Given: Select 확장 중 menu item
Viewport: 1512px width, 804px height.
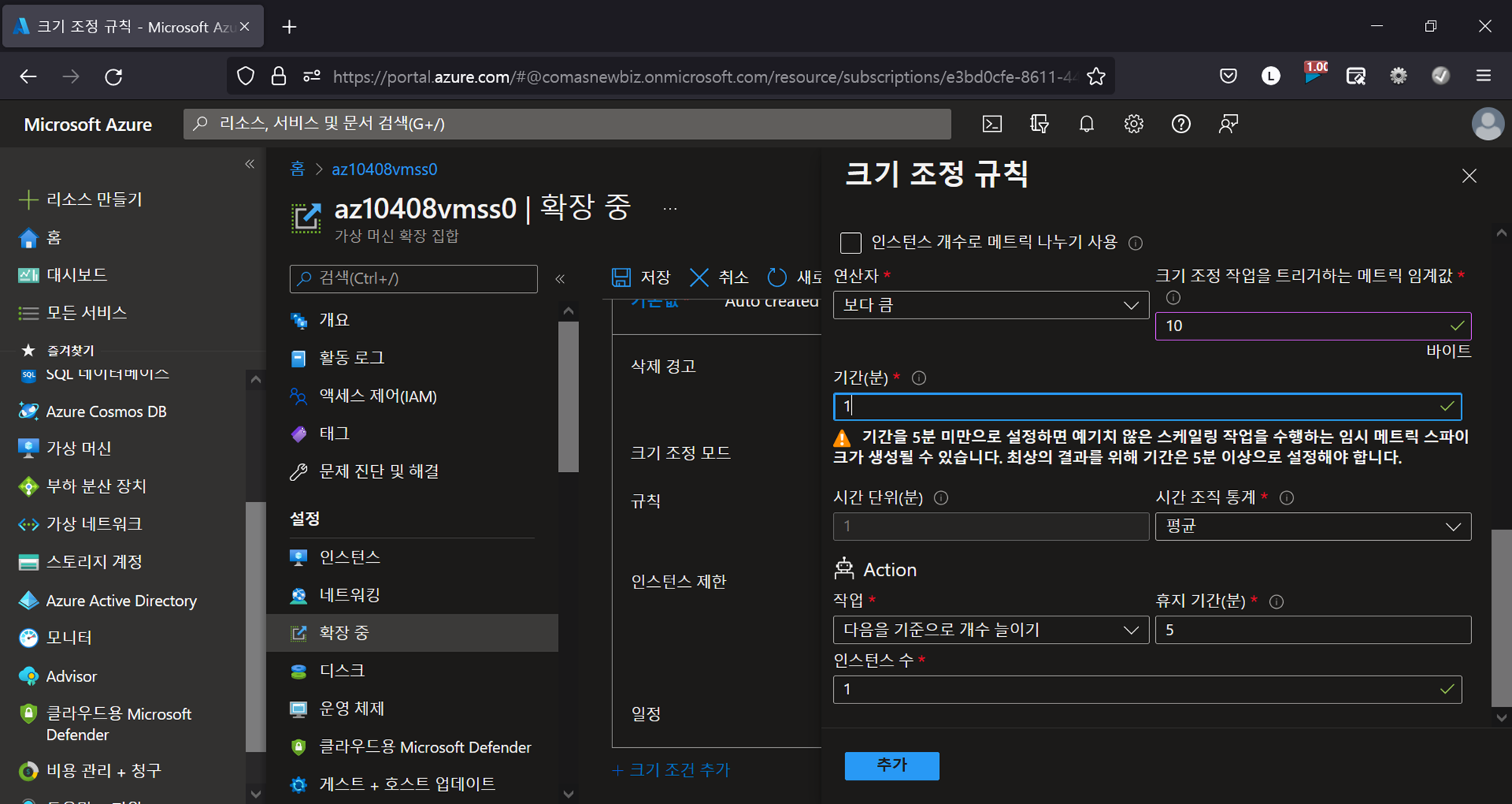Looking at the screenshot, I should pos(413,633).
